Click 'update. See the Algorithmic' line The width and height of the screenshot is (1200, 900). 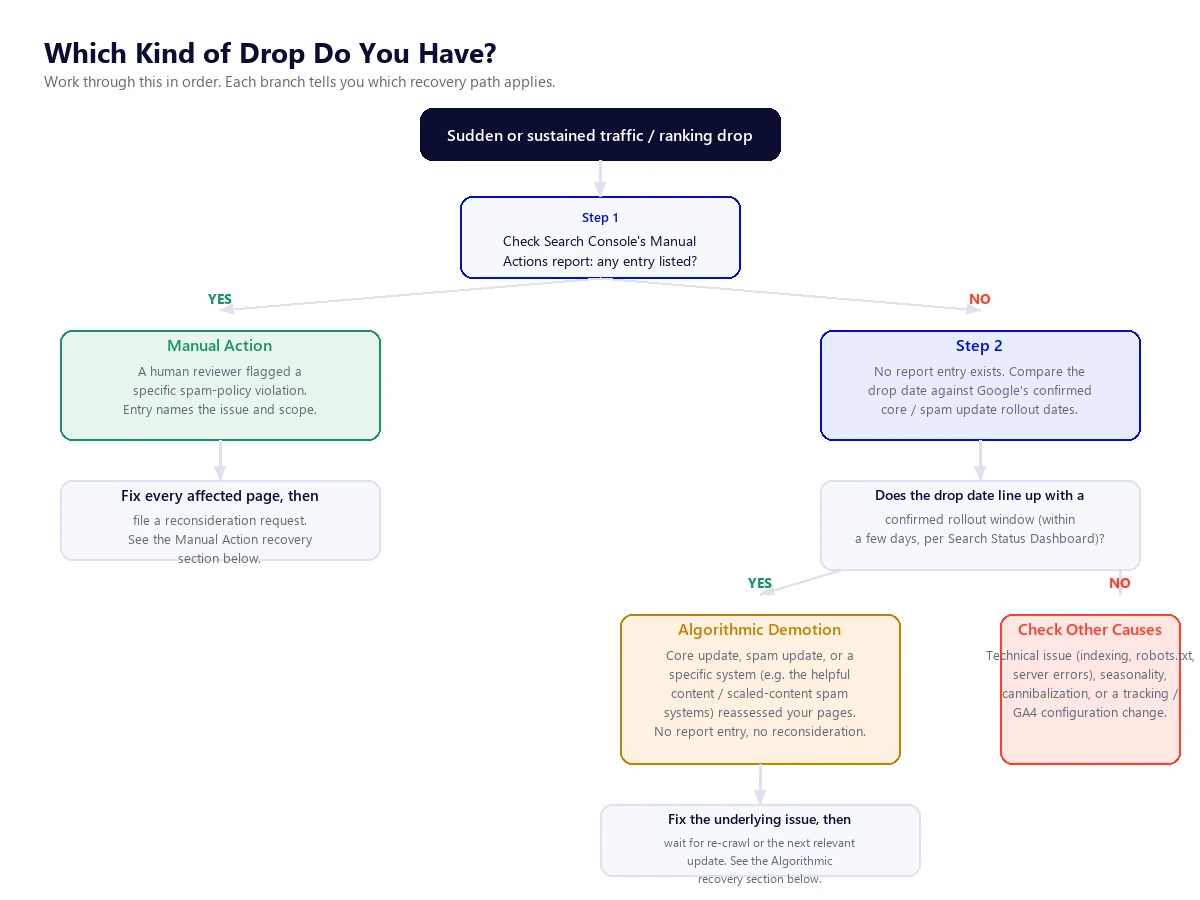760,861
